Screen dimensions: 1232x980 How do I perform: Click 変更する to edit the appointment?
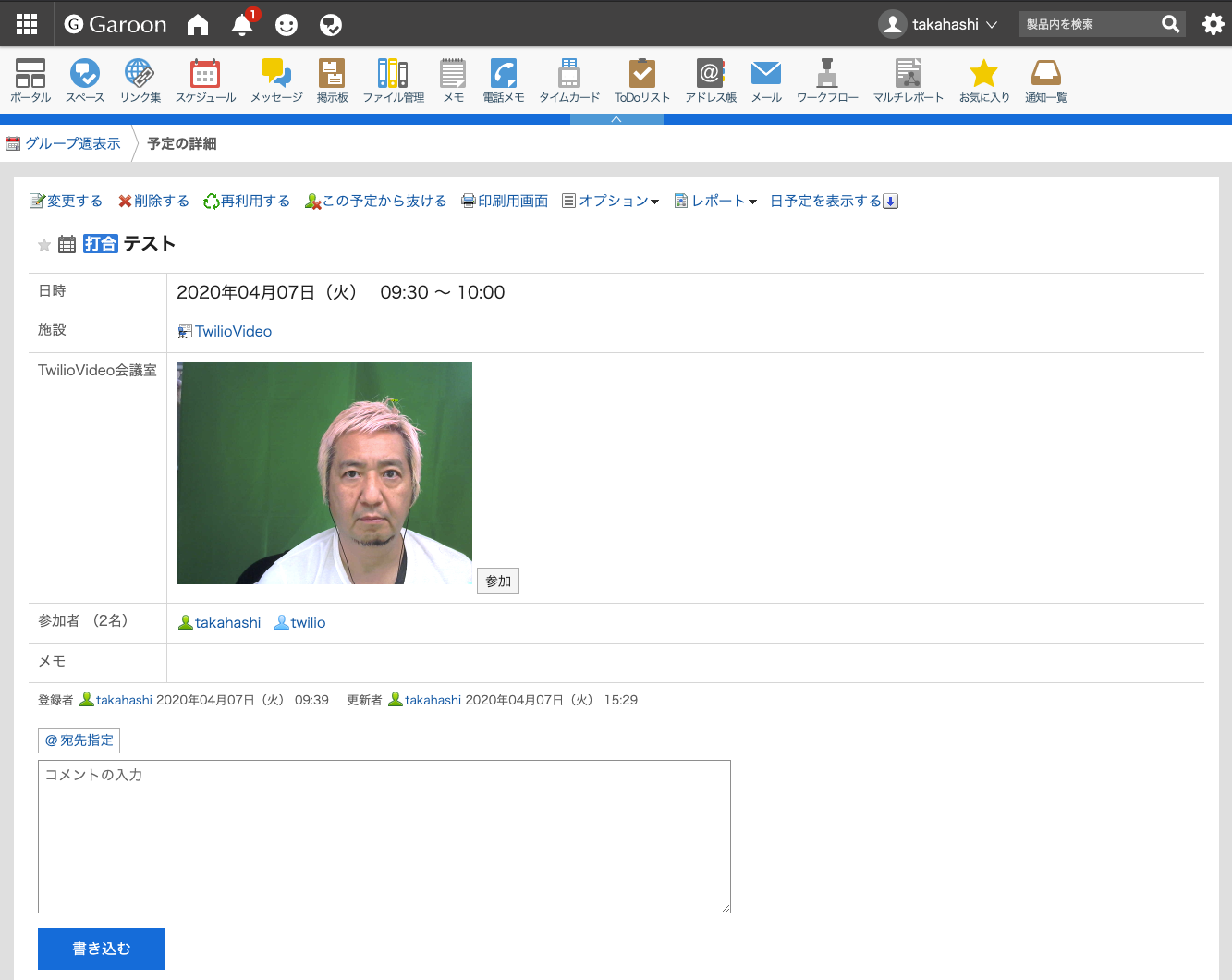67,201
